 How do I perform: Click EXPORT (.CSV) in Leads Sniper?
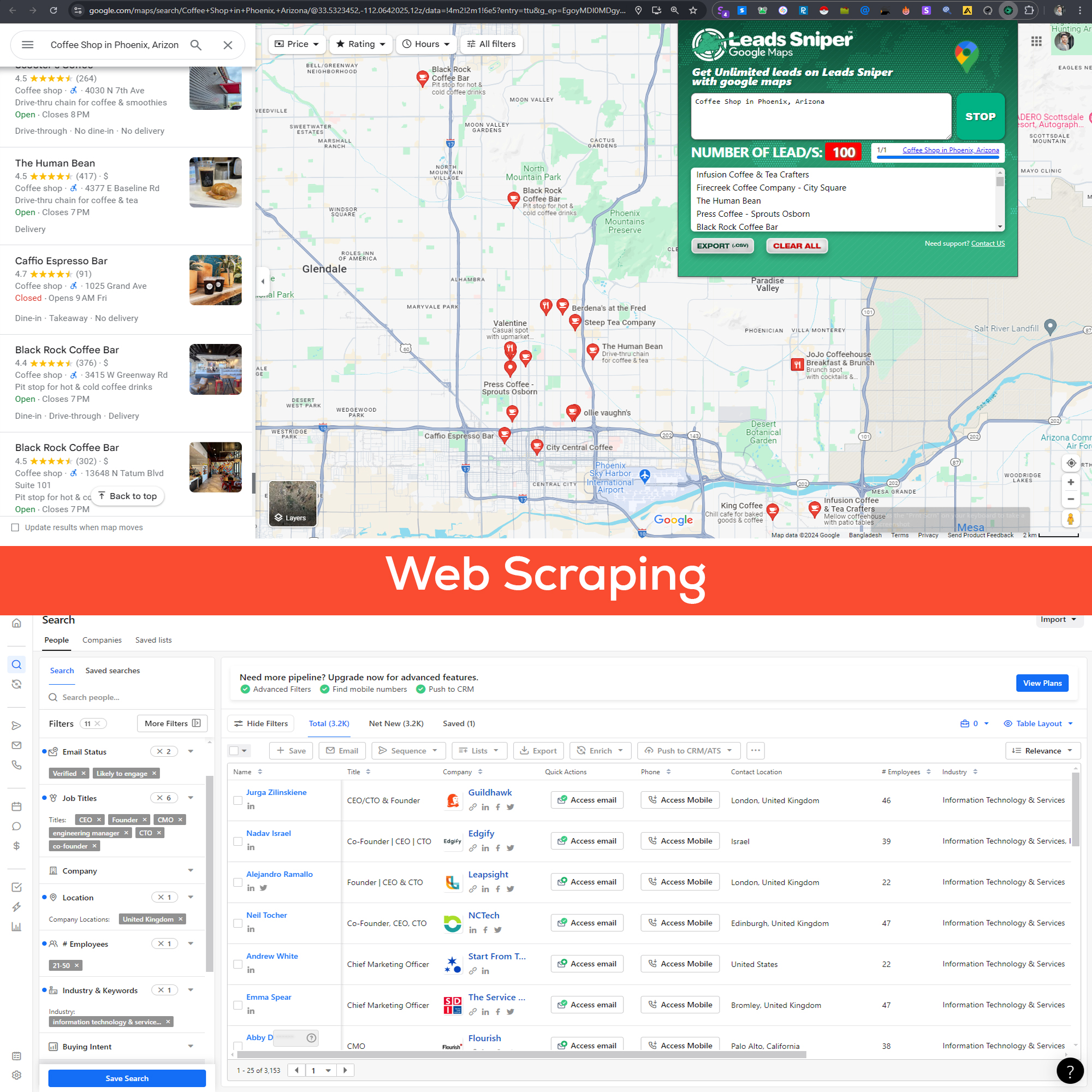[x=722, y=246]
